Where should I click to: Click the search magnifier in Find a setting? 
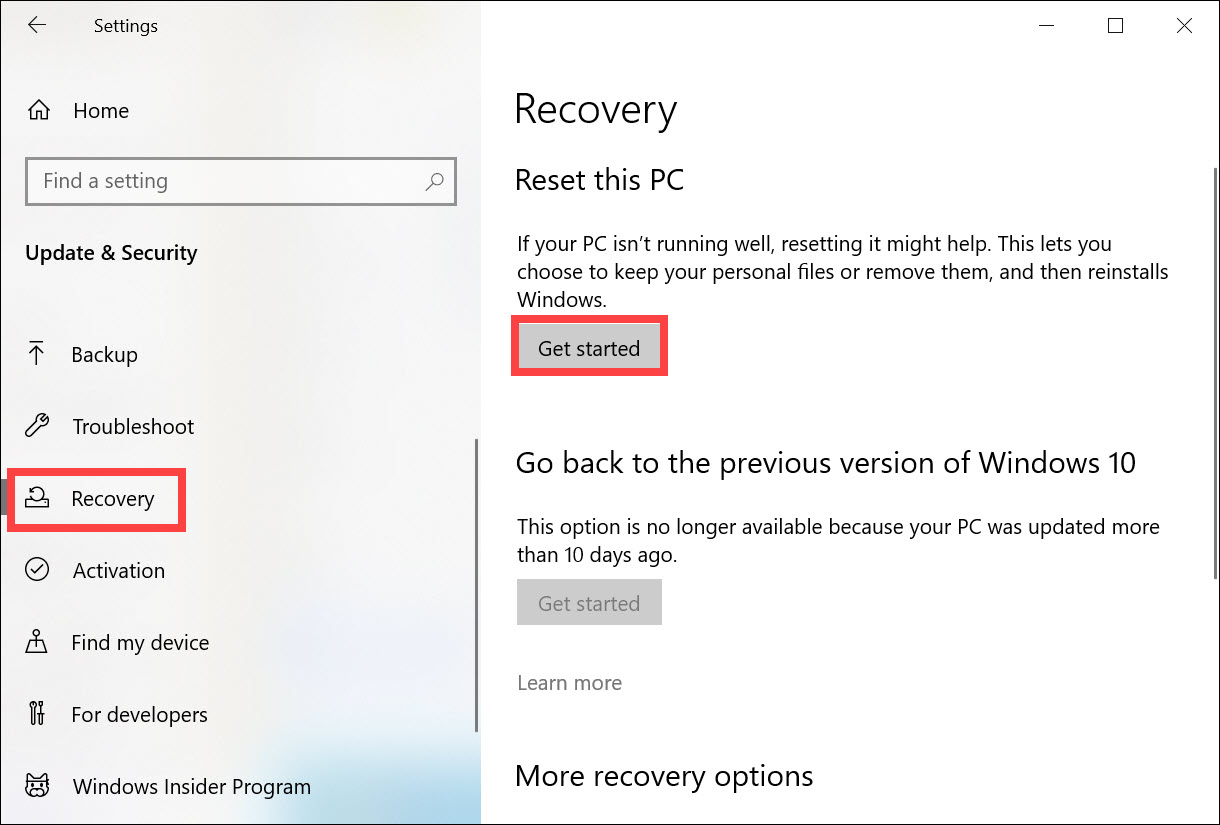tap(434, 181)
